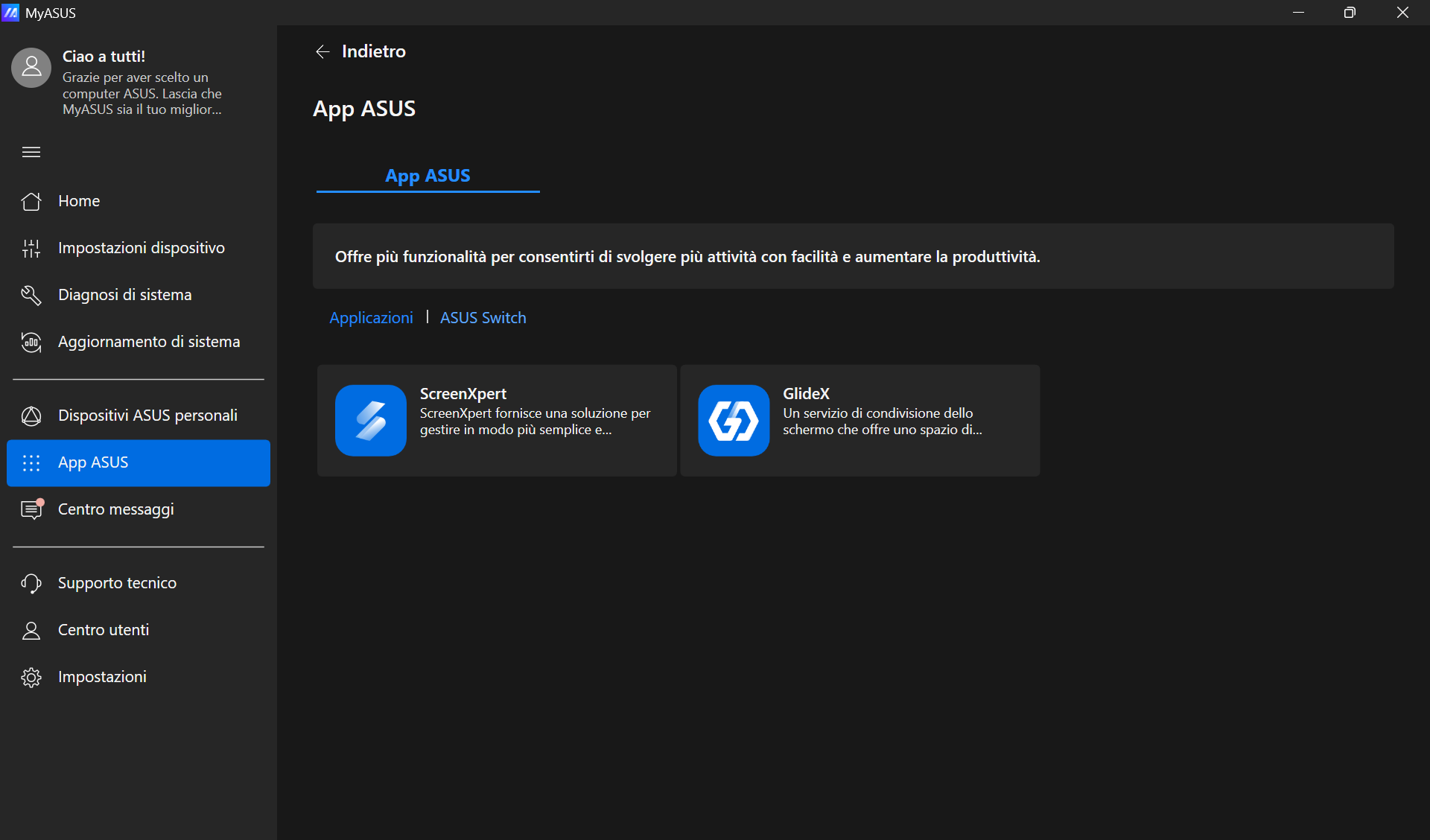Click the Offre più funzionalità banner text
Viewport: 1430px width, 840px height.
click(687, 257)
